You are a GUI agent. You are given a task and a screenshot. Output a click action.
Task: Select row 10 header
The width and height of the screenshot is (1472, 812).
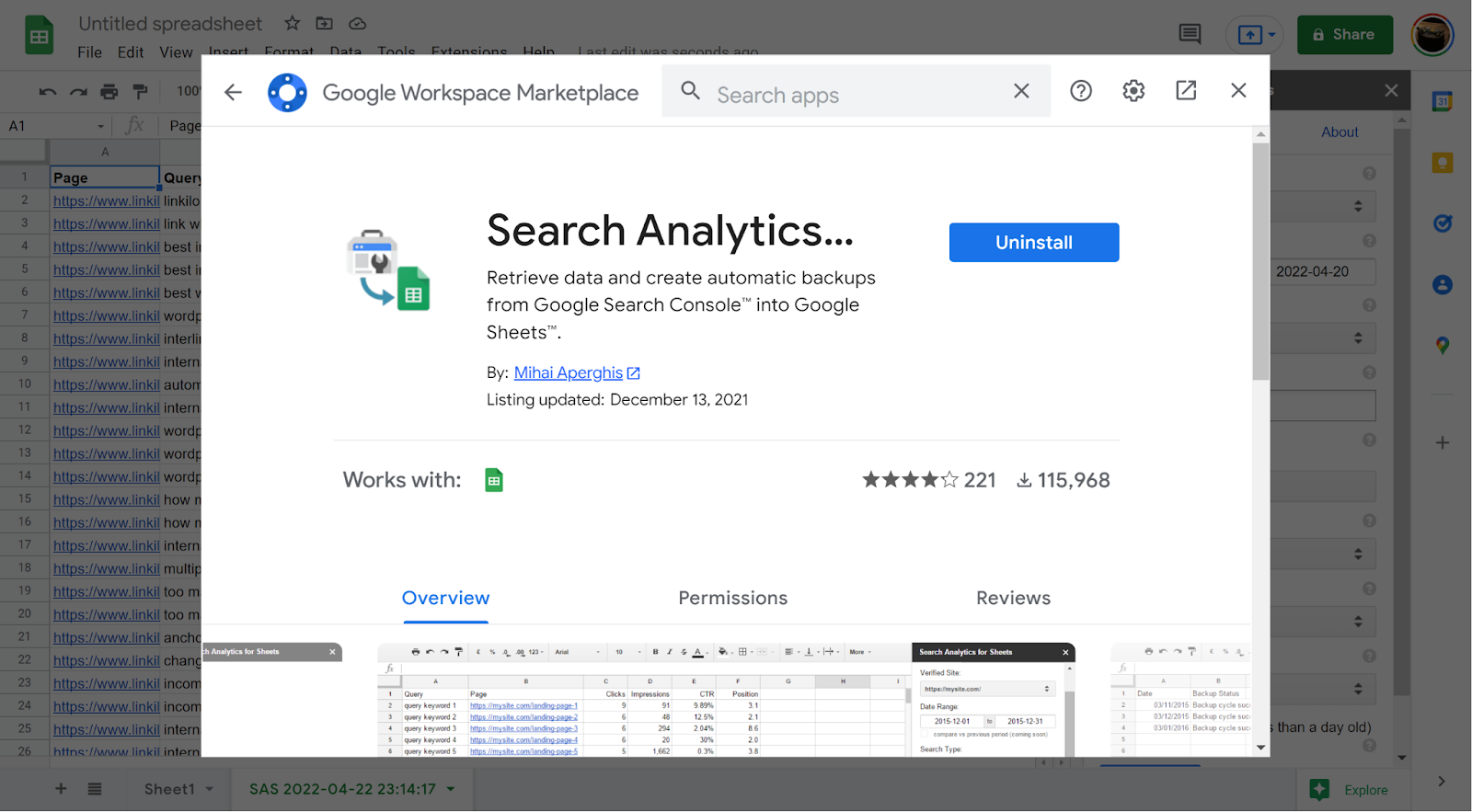click(x=25, y=384)
